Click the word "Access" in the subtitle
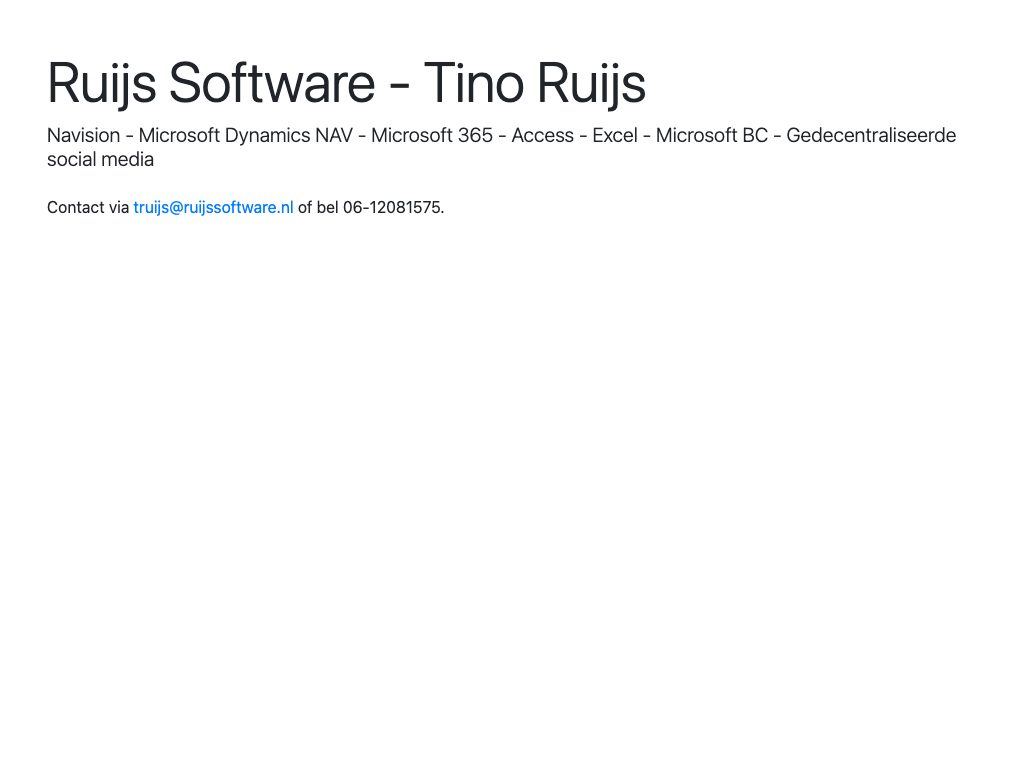This screenshot has height=768, width=1024. point(542,135)
